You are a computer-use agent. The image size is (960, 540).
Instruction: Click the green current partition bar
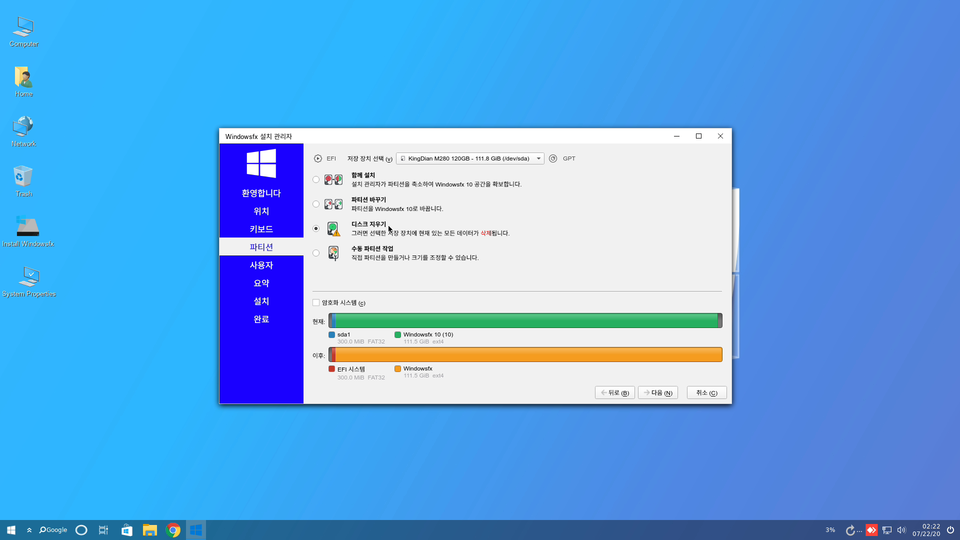pyautogui.click(x=526, y=320)
